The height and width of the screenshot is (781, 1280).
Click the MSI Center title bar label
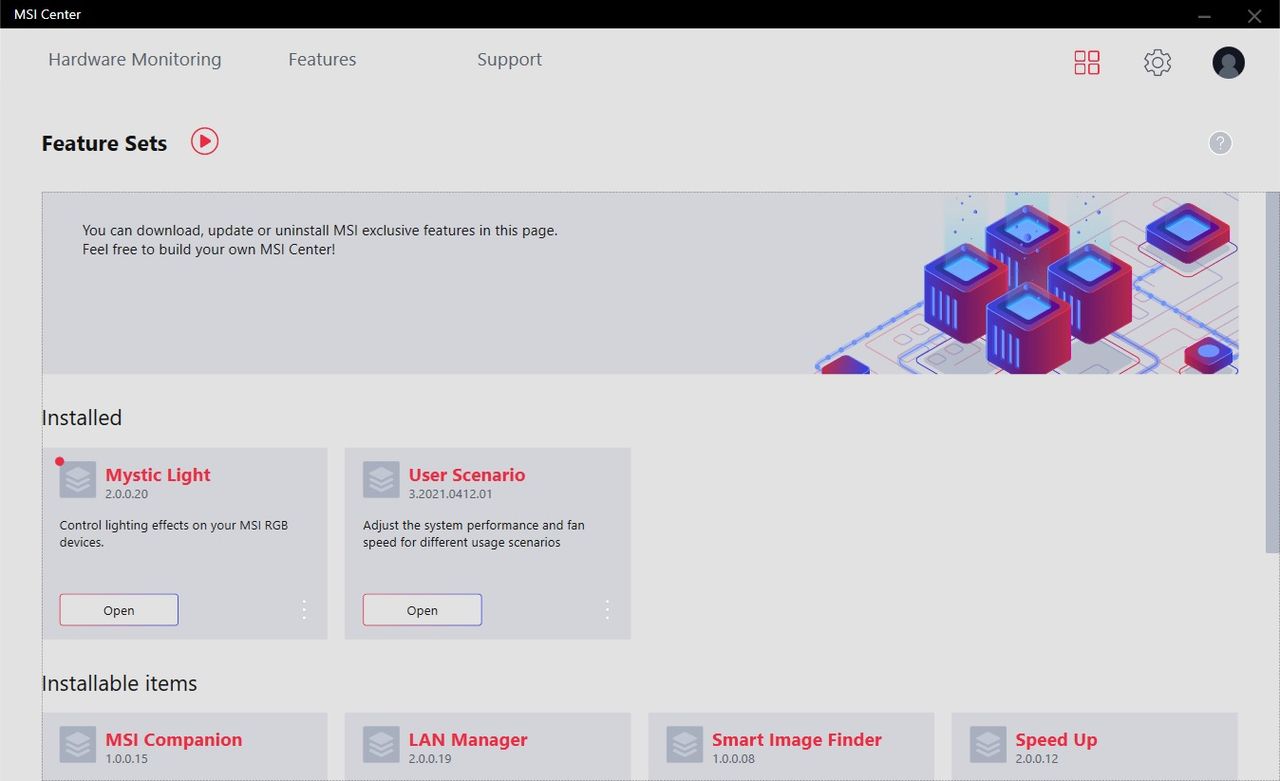click(48, 15)
